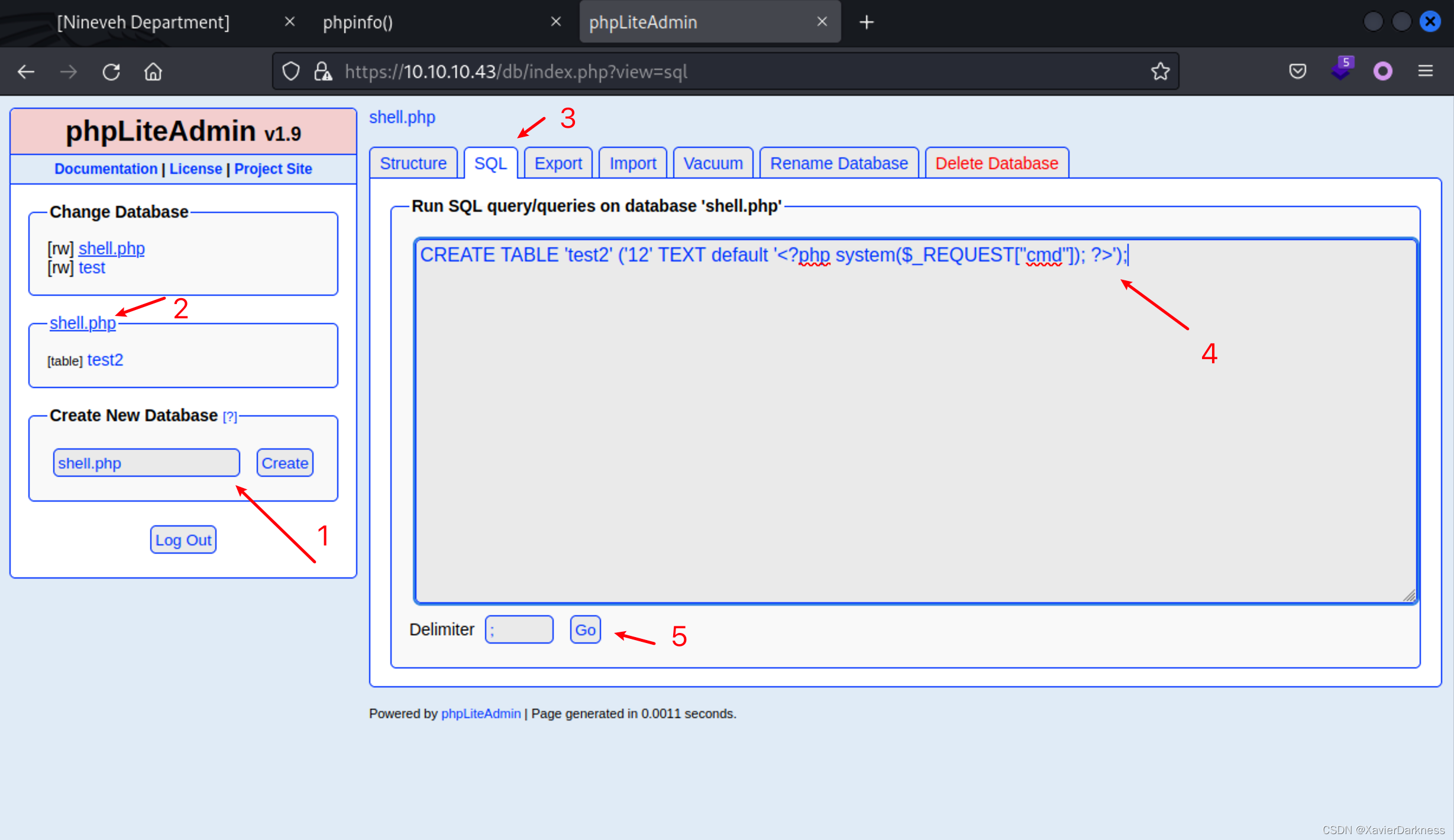Click the Create database button
Image resolution: width=1454 pixels, height=840 pixels.
tap(285, 463)
